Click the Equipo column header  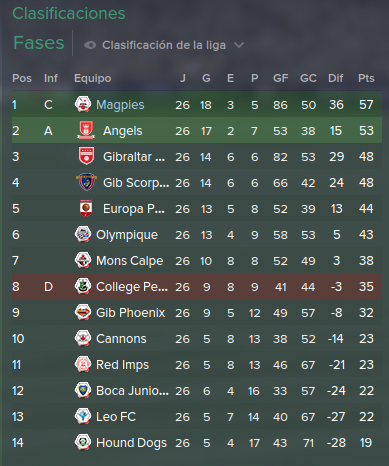(93, 78)
